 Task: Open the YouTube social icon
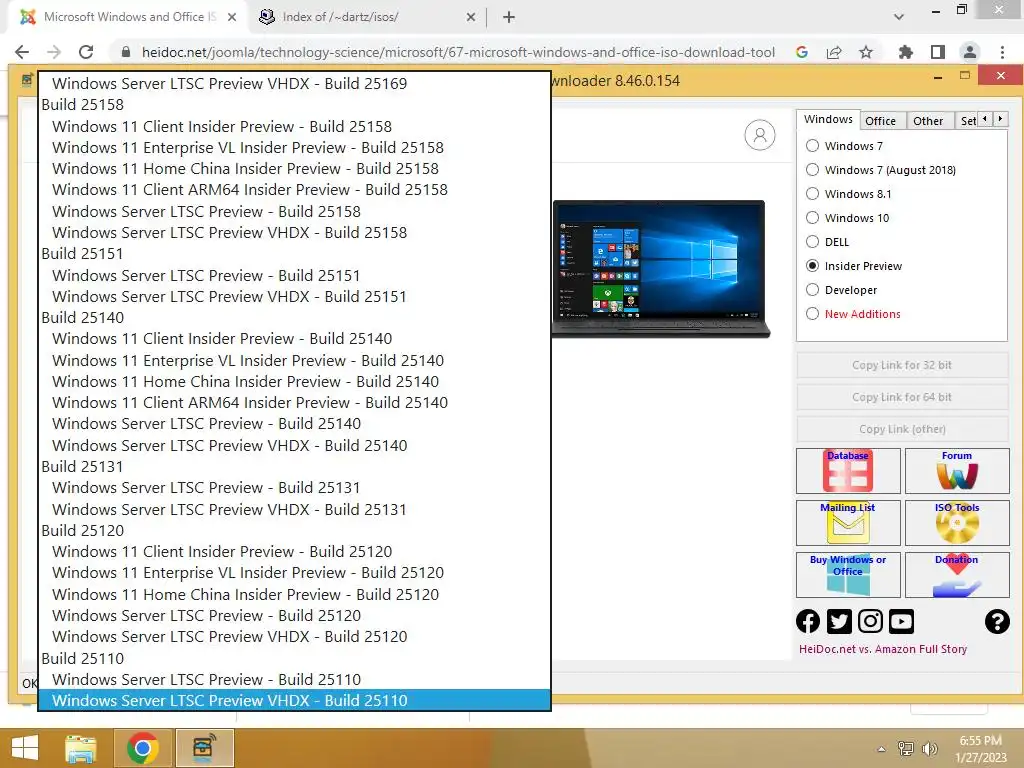(901, 621)
